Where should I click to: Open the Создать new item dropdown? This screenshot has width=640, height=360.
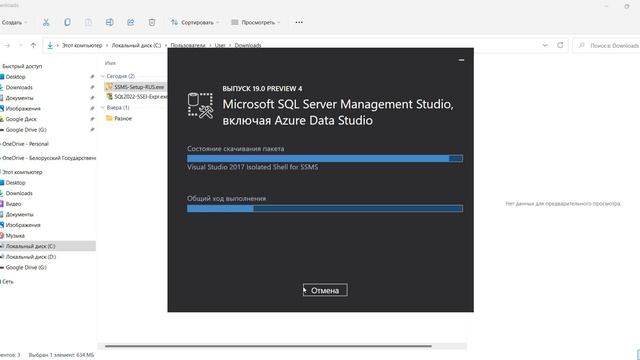[14, 22]
